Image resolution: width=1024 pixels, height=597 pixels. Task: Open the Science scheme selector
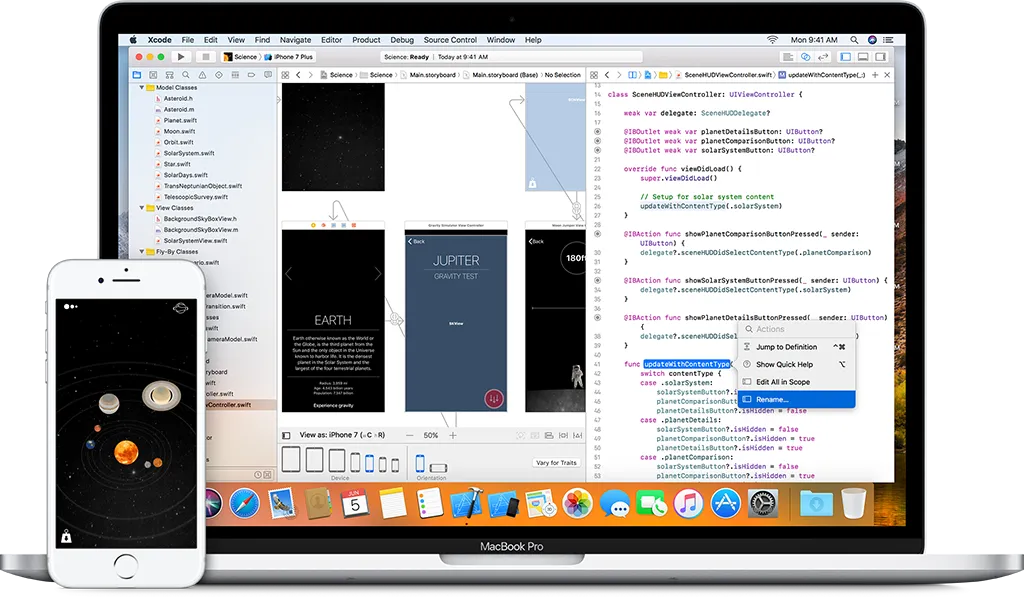click(240, 57)
